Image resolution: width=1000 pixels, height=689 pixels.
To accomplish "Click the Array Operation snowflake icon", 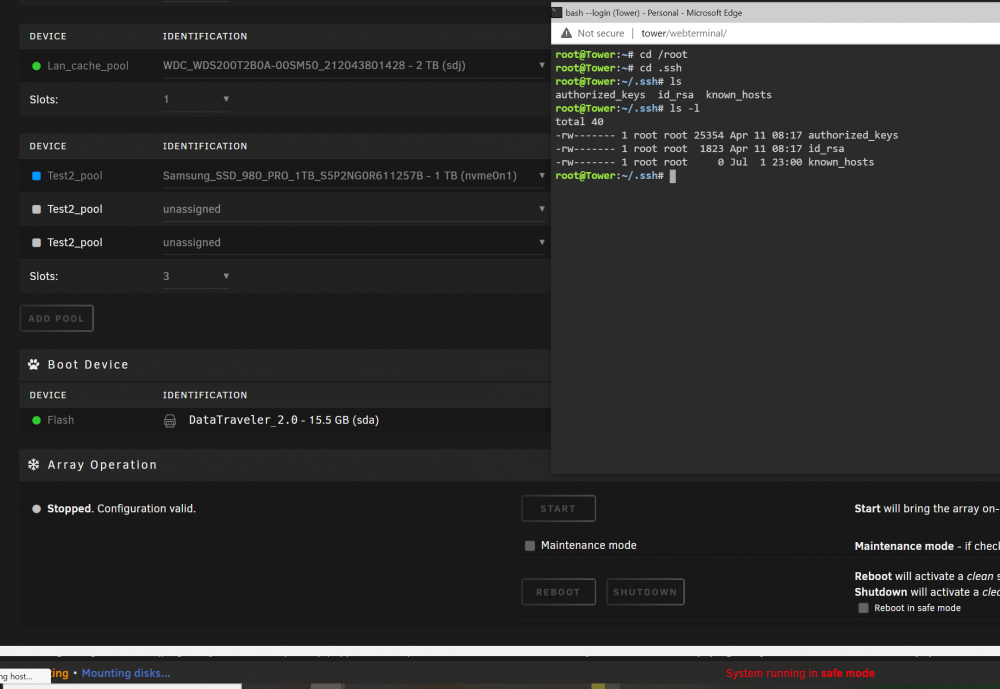I will (x=34, y=464).
